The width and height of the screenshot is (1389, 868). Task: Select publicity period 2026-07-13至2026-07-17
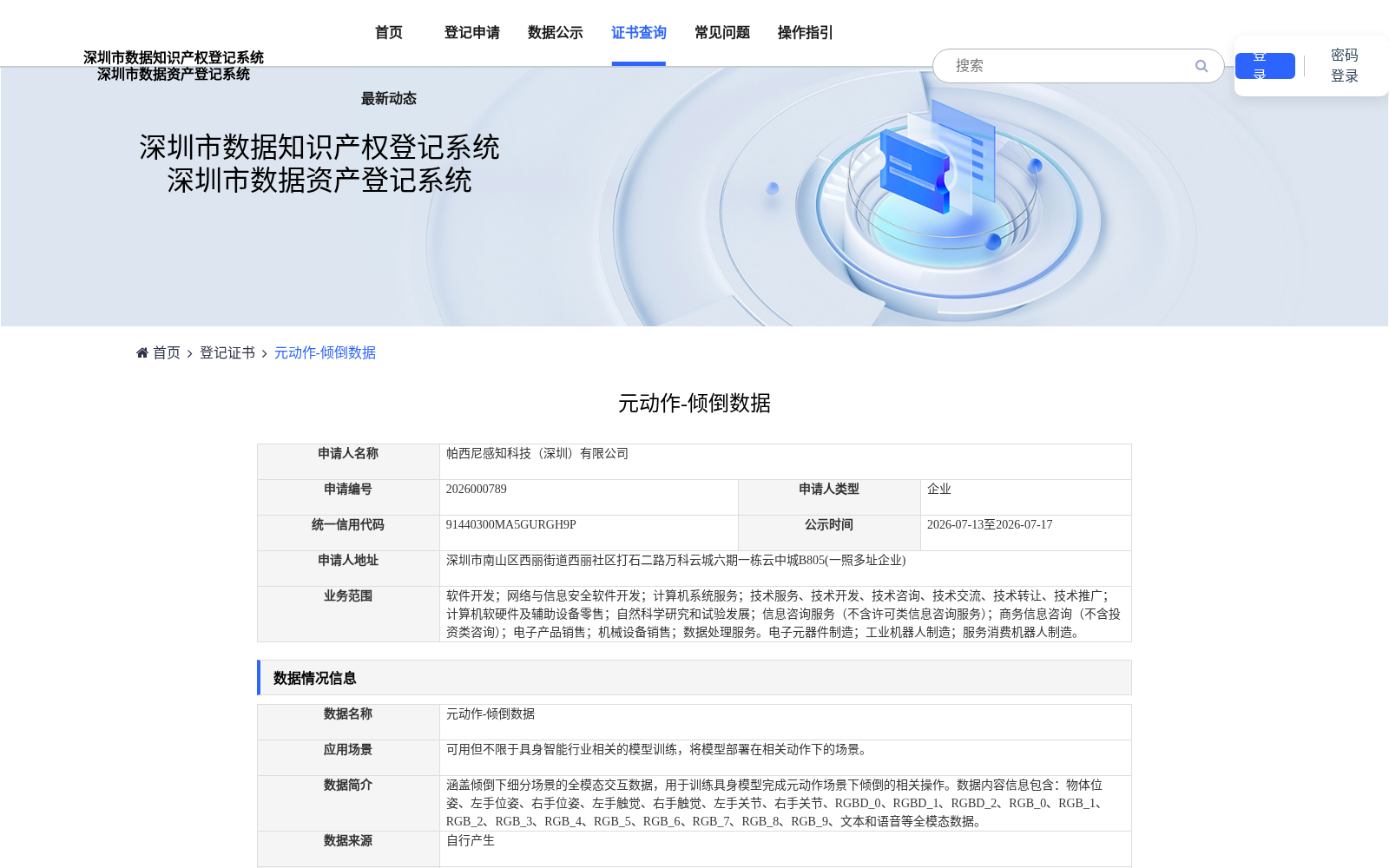[x=990, y=525]
